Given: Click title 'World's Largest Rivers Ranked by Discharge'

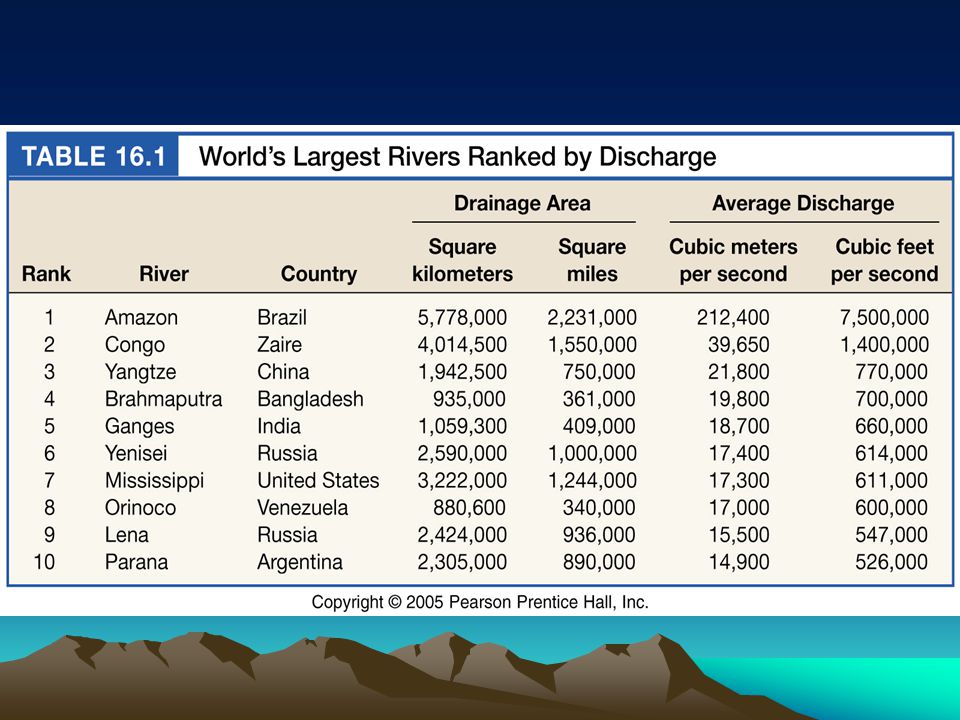Looking at the screenshot, I should pos(457,157).
